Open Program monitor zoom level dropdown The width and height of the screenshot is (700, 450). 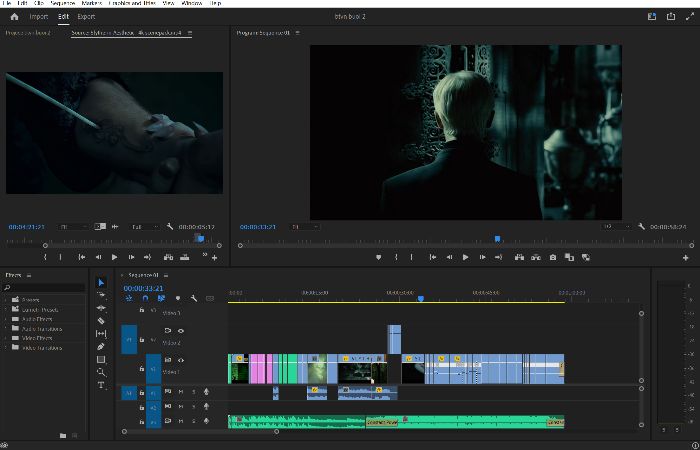coord(305,227)
